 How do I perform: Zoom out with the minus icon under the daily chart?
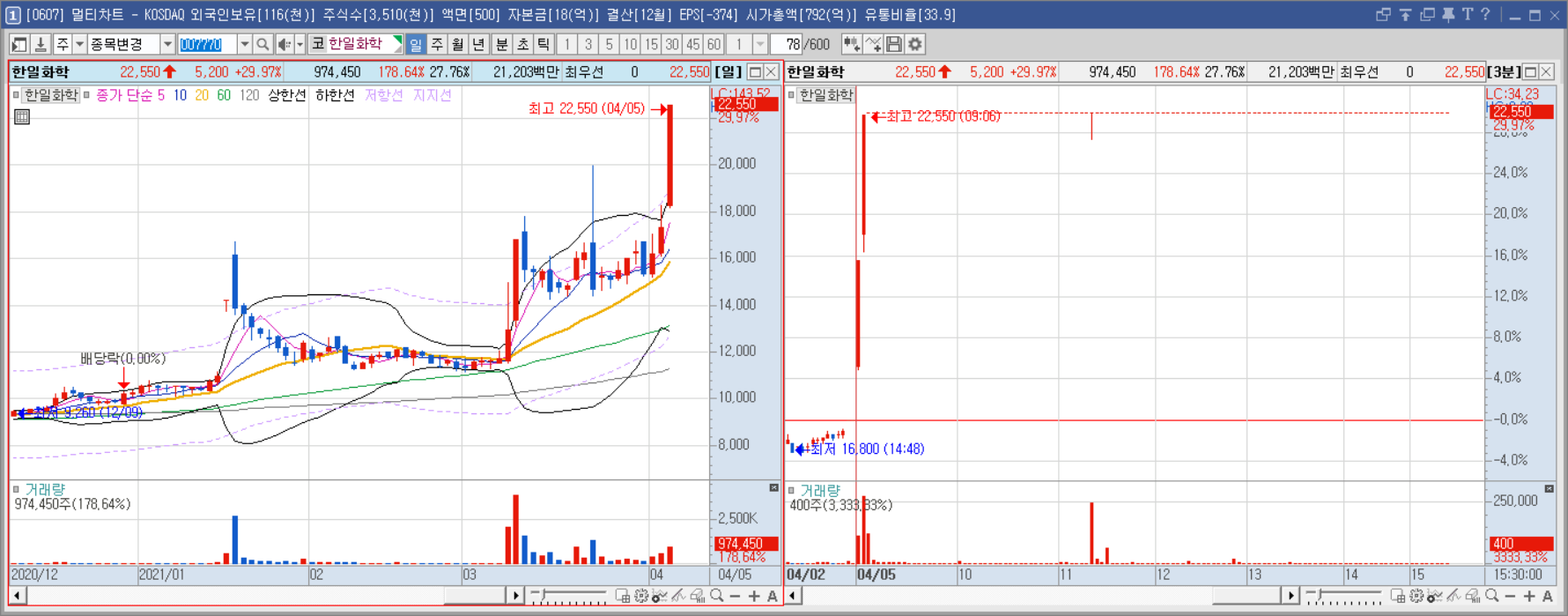[x=736, y=597]
